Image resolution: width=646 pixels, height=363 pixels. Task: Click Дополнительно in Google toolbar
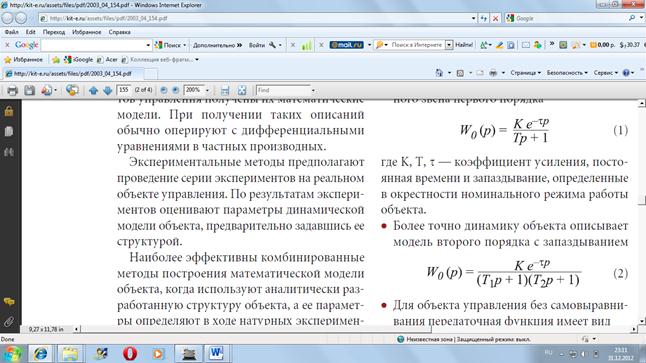(217, 45)
